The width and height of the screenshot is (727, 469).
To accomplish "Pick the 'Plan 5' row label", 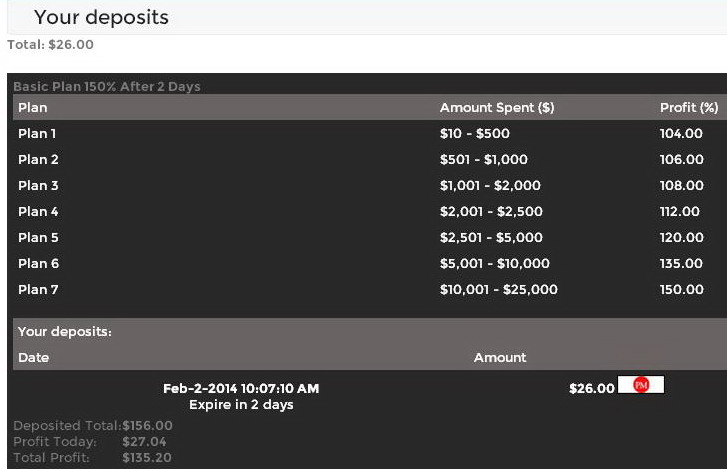I will (x=38, y=237).
